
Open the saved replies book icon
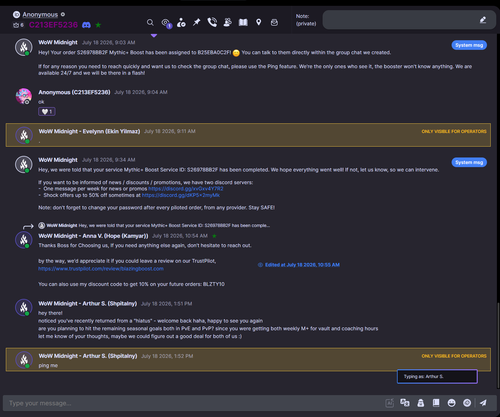[436, 403]
